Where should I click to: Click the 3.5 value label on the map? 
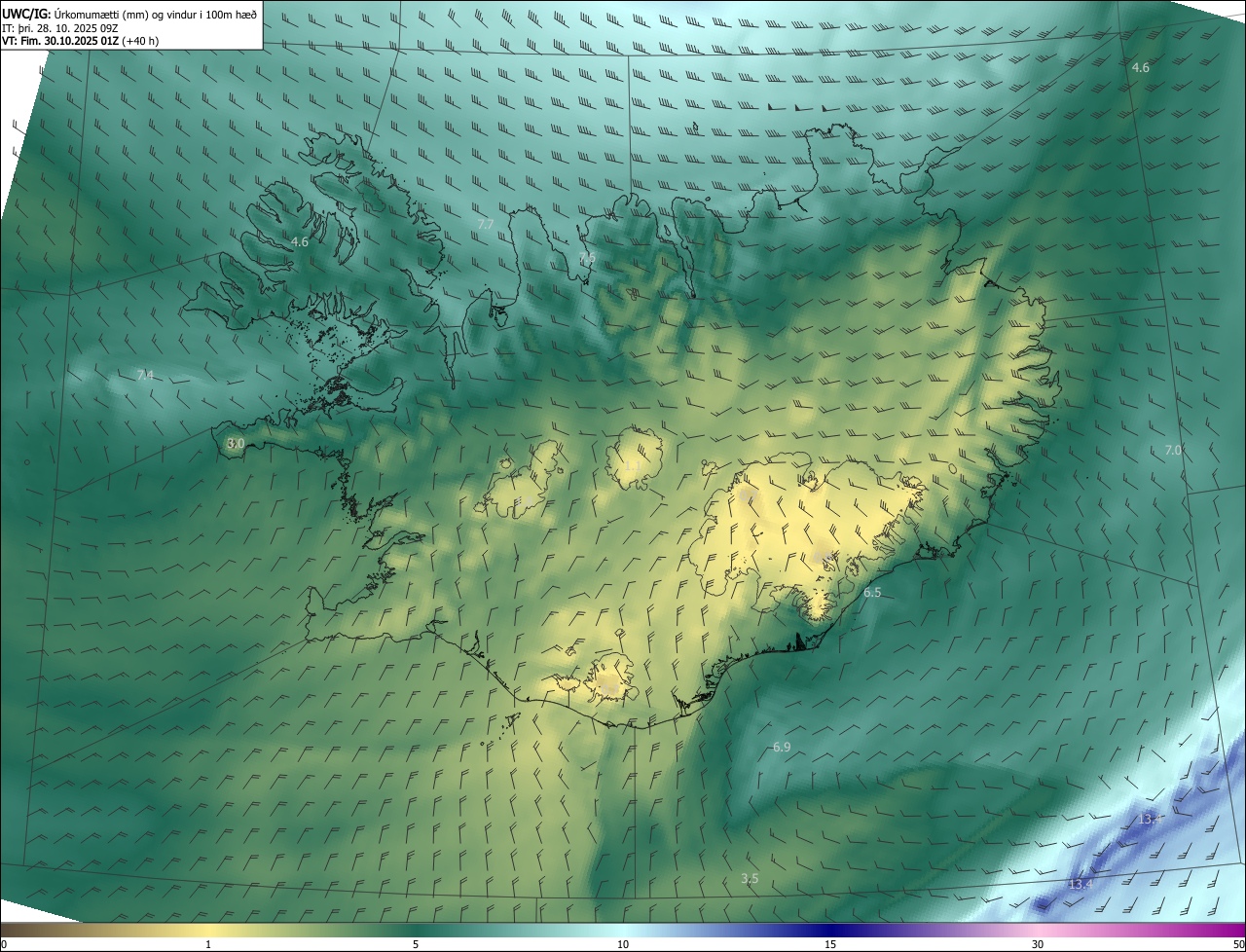click(750, 878)
